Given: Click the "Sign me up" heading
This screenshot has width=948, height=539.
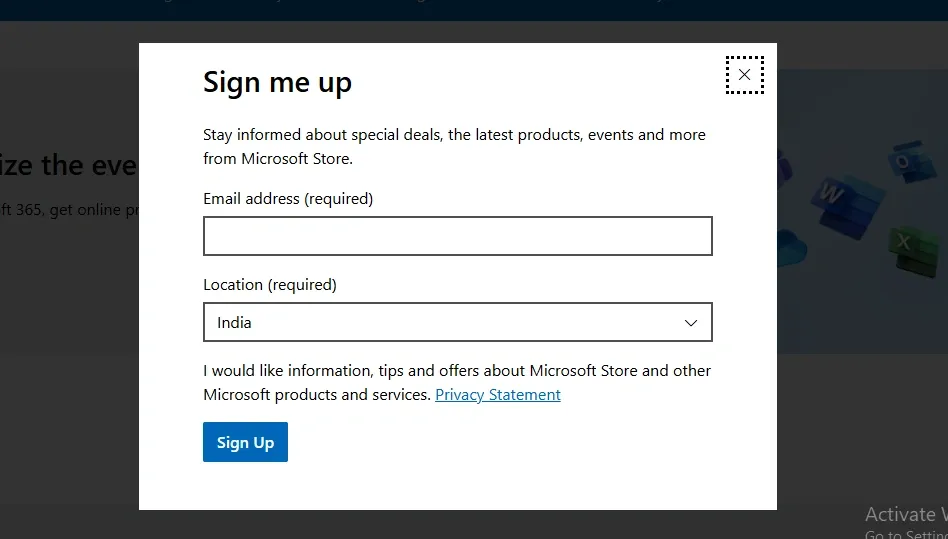Looking at the screenshot, I should point(277,82).
